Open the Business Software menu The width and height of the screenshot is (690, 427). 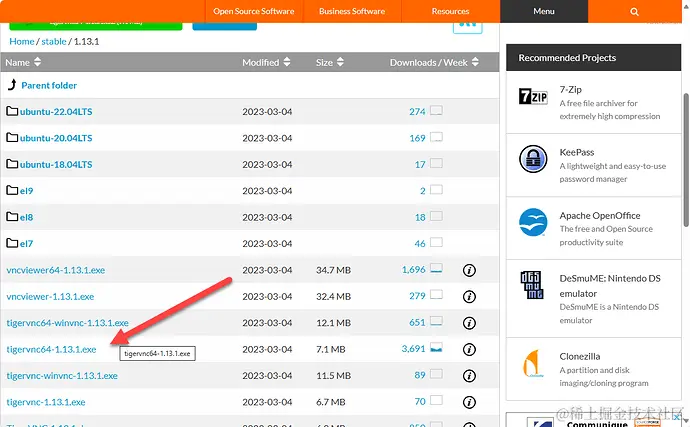coord(352,11)
